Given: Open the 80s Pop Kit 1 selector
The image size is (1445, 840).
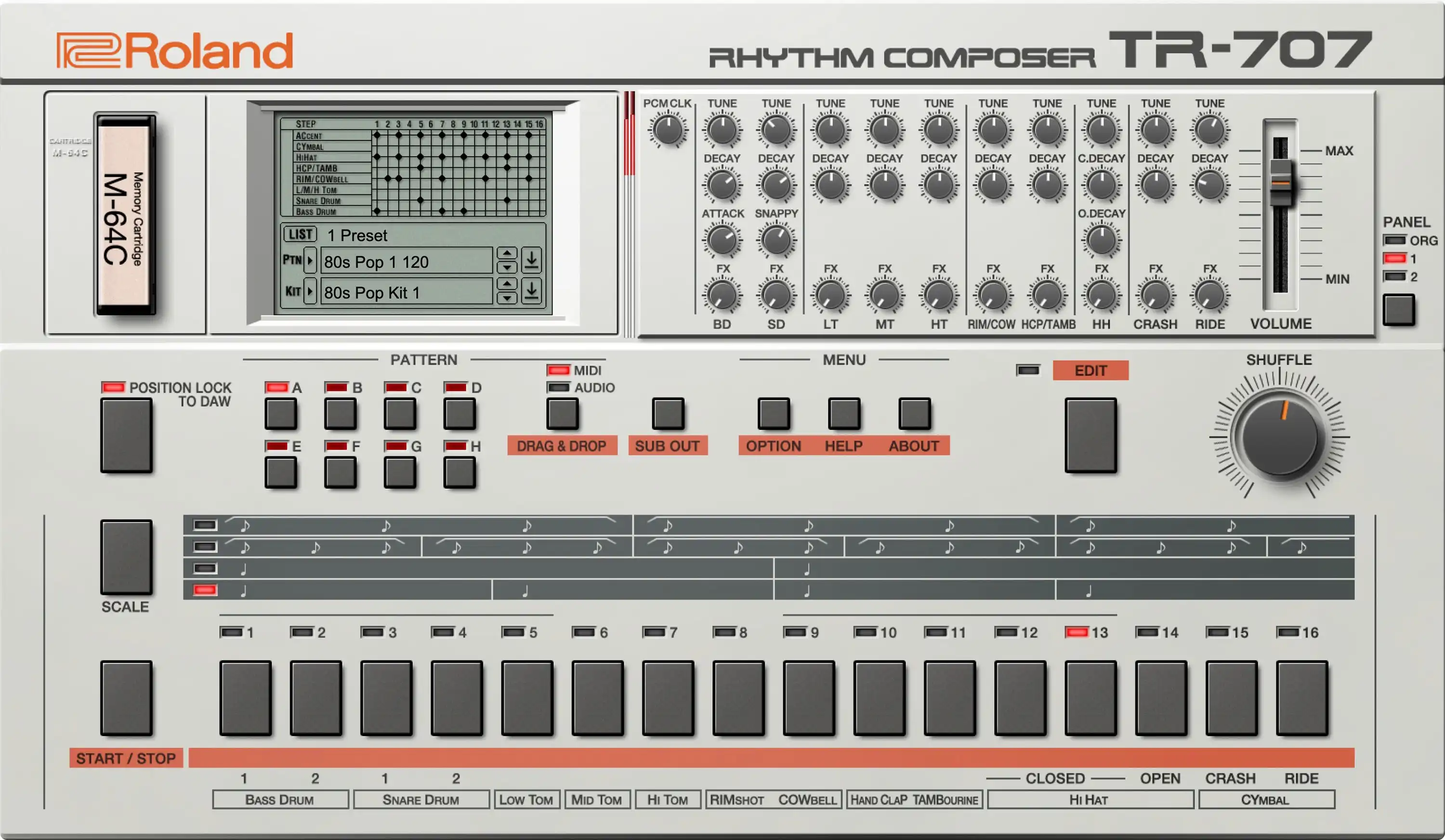Looking at the screenshot, I should [406, 292].
